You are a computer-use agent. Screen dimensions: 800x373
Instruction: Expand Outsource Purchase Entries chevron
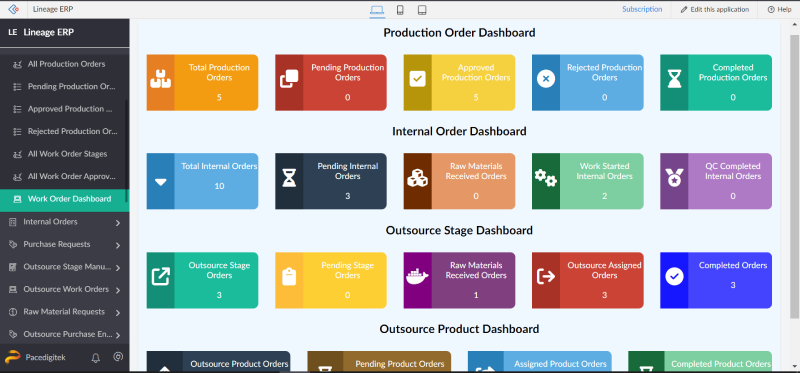pos(118,335)
